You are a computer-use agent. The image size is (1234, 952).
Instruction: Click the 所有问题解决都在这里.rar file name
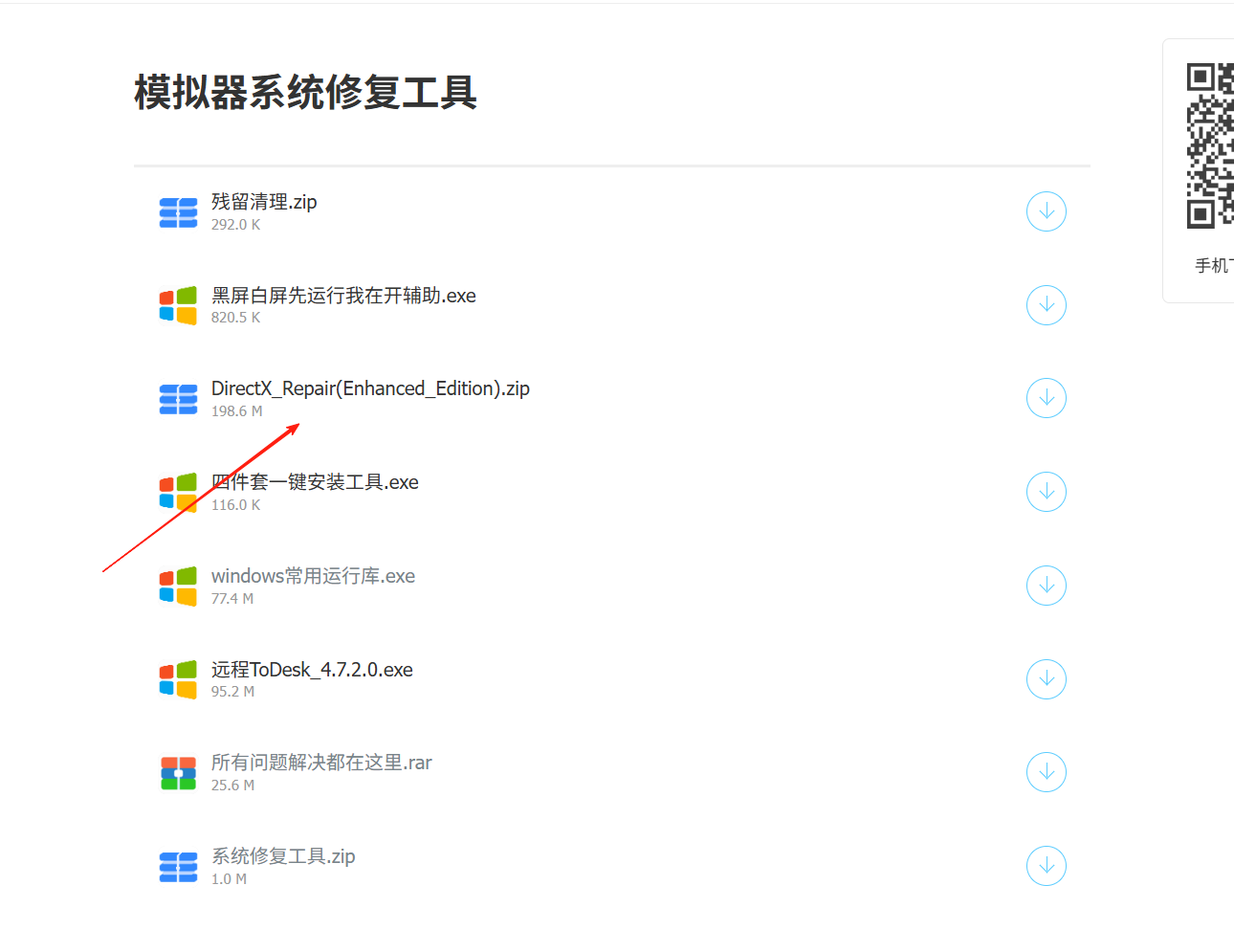pos(321,763)
